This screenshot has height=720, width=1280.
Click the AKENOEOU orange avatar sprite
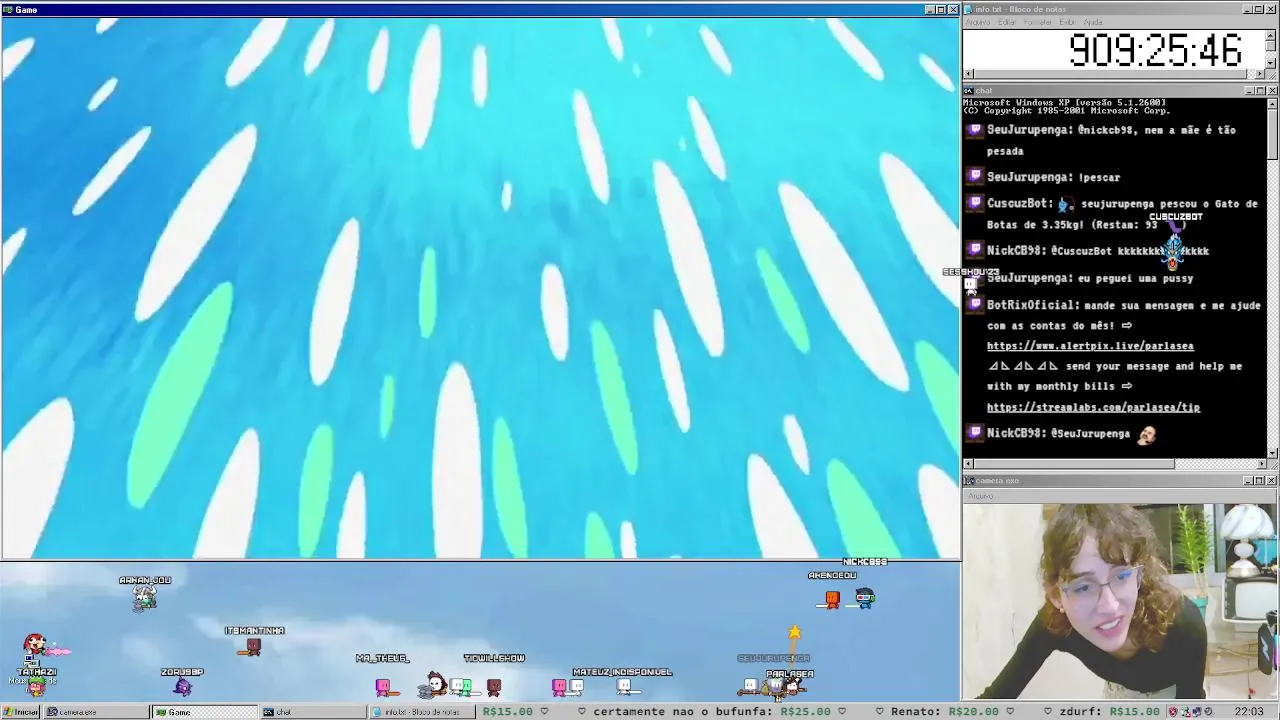(832, 598)
